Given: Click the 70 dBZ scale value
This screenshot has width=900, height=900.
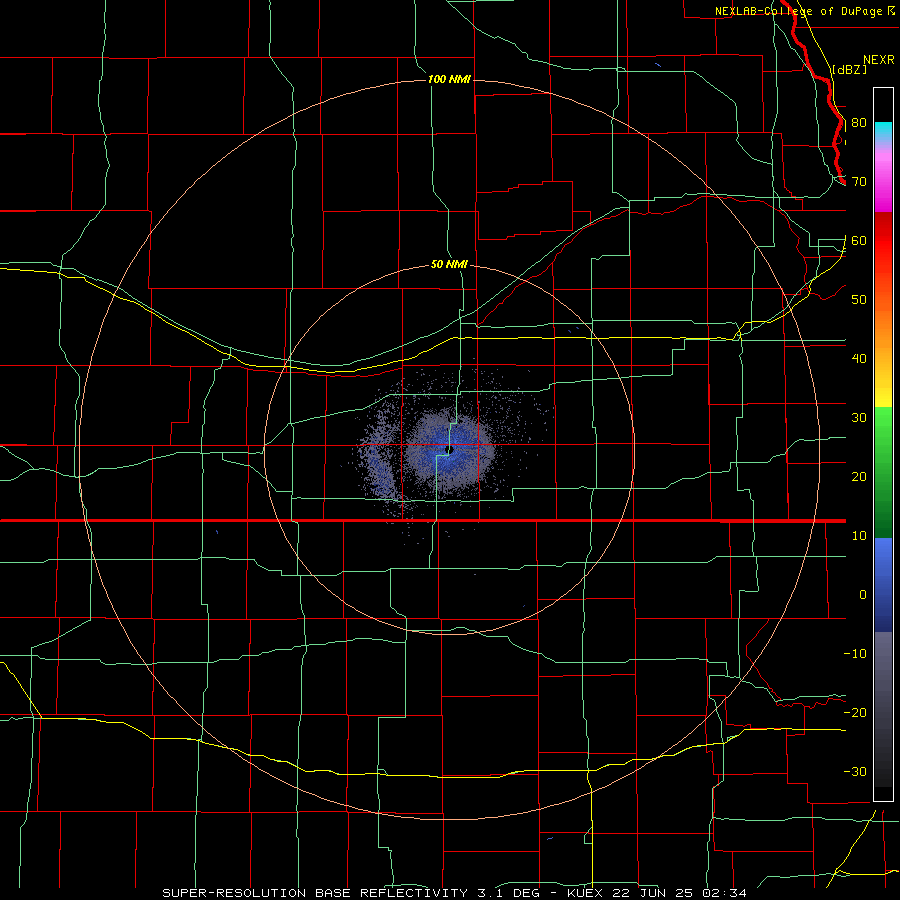Looking at the screenshot, I should pos(859,182).
